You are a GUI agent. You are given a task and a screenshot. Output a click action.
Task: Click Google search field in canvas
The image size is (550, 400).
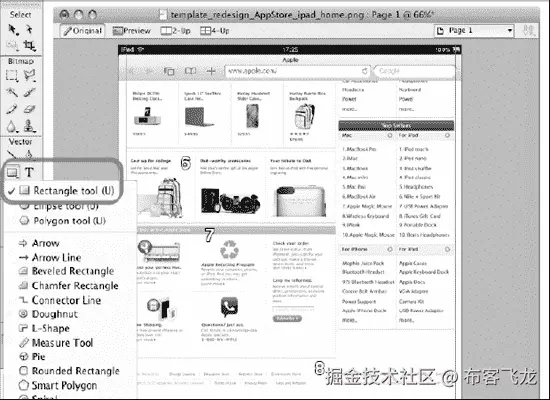415,71
